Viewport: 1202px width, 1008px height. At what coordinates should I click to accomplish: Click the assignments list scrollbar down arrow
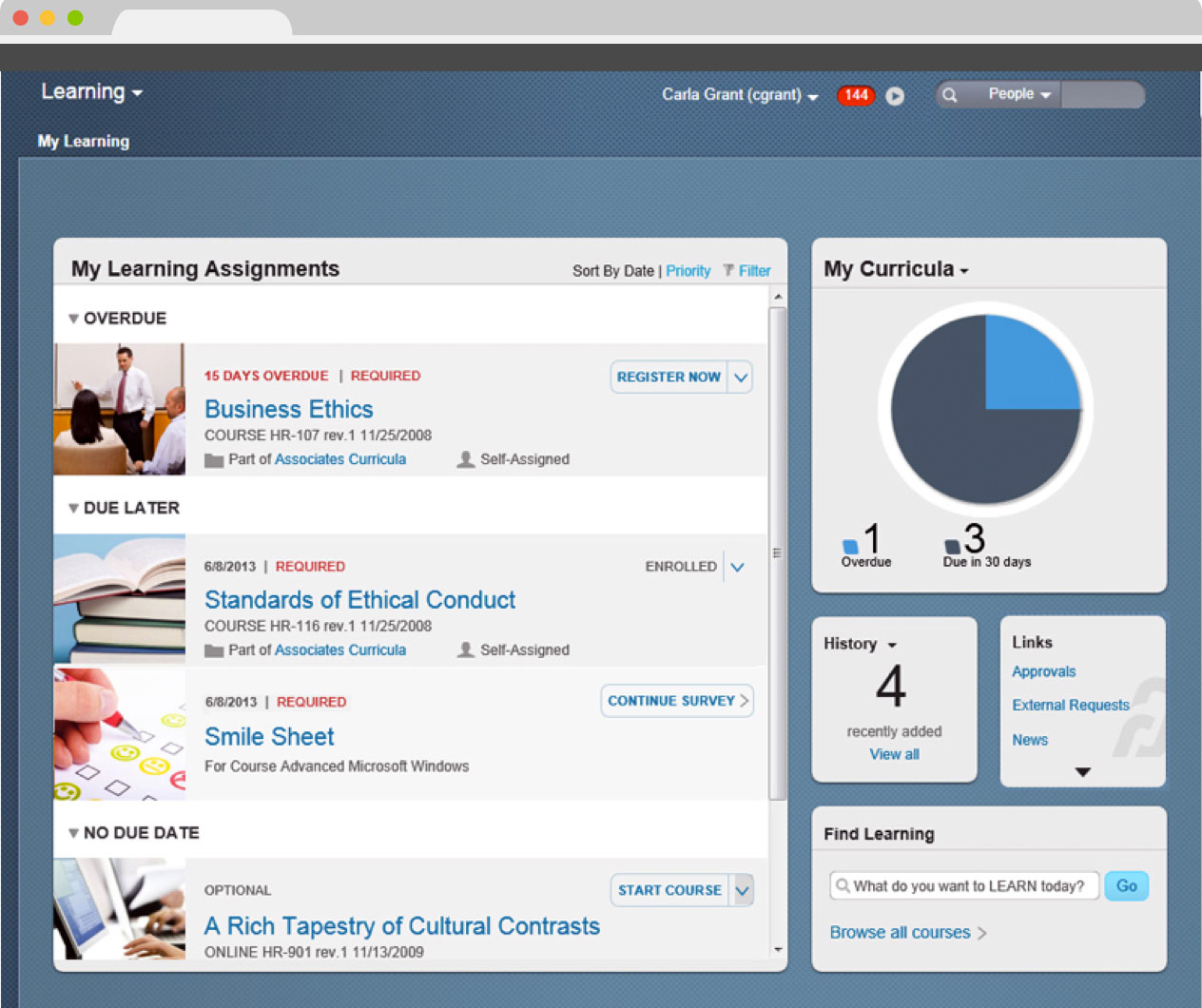[778, 949]
